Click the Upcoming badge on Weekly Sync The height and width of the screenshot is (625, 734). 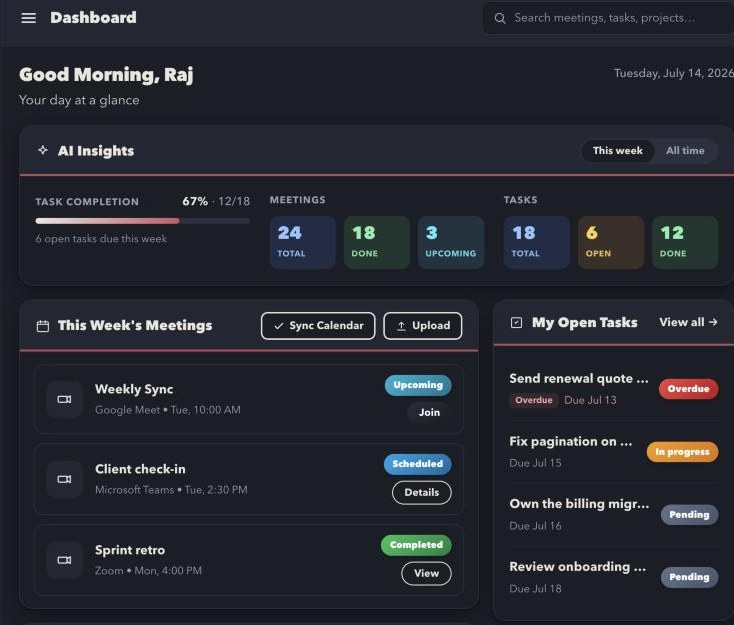(418, 385)
